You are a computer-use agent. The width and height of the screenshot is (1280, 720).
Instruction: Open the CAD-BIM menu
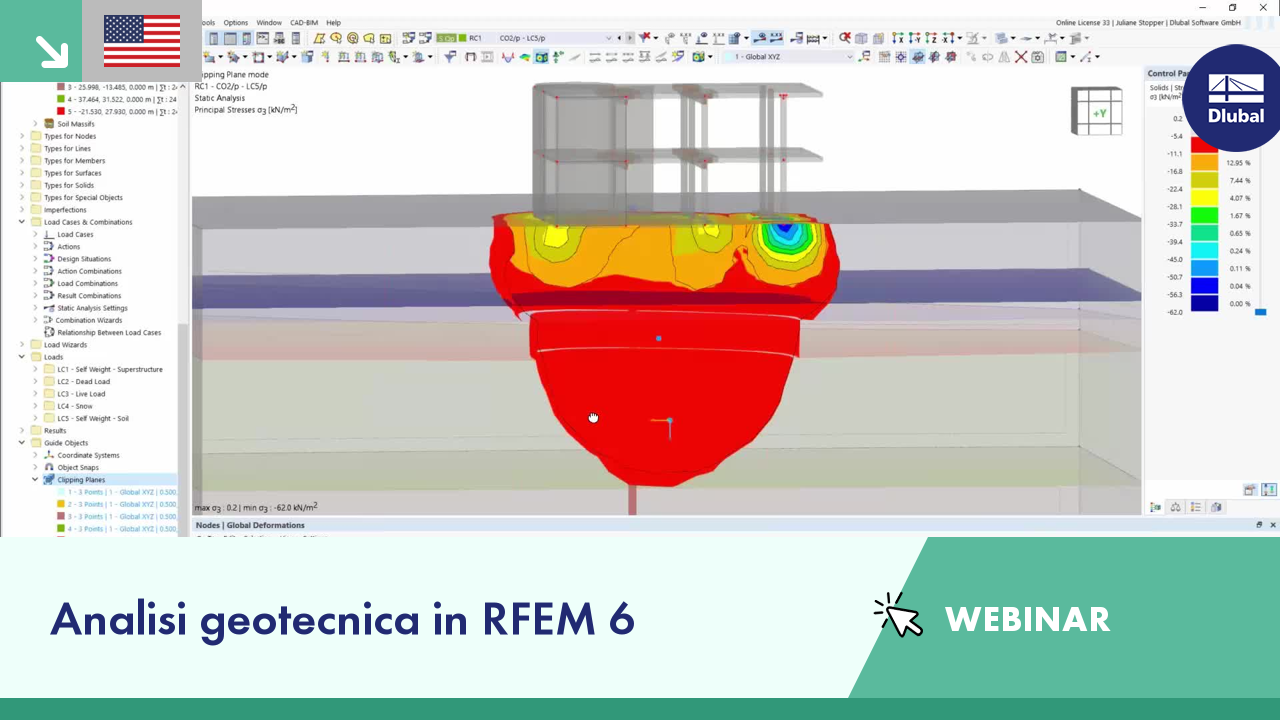pyautogui.click(x=305, y=22)
